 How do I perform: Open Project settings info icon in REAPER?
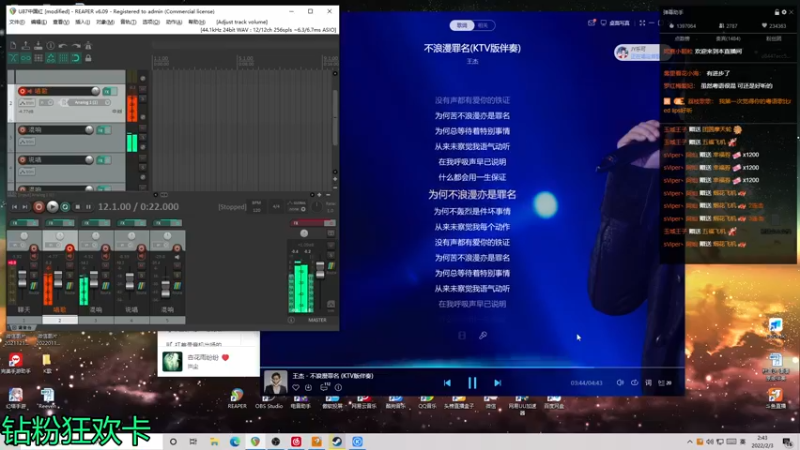51,45
